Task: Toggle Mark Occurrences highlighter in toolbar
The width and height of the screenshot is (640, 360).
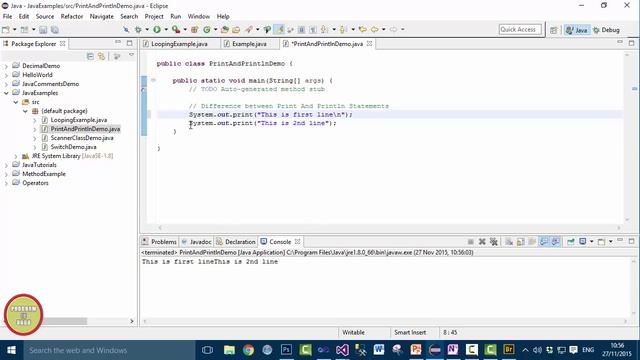Action: coord(279,29)
